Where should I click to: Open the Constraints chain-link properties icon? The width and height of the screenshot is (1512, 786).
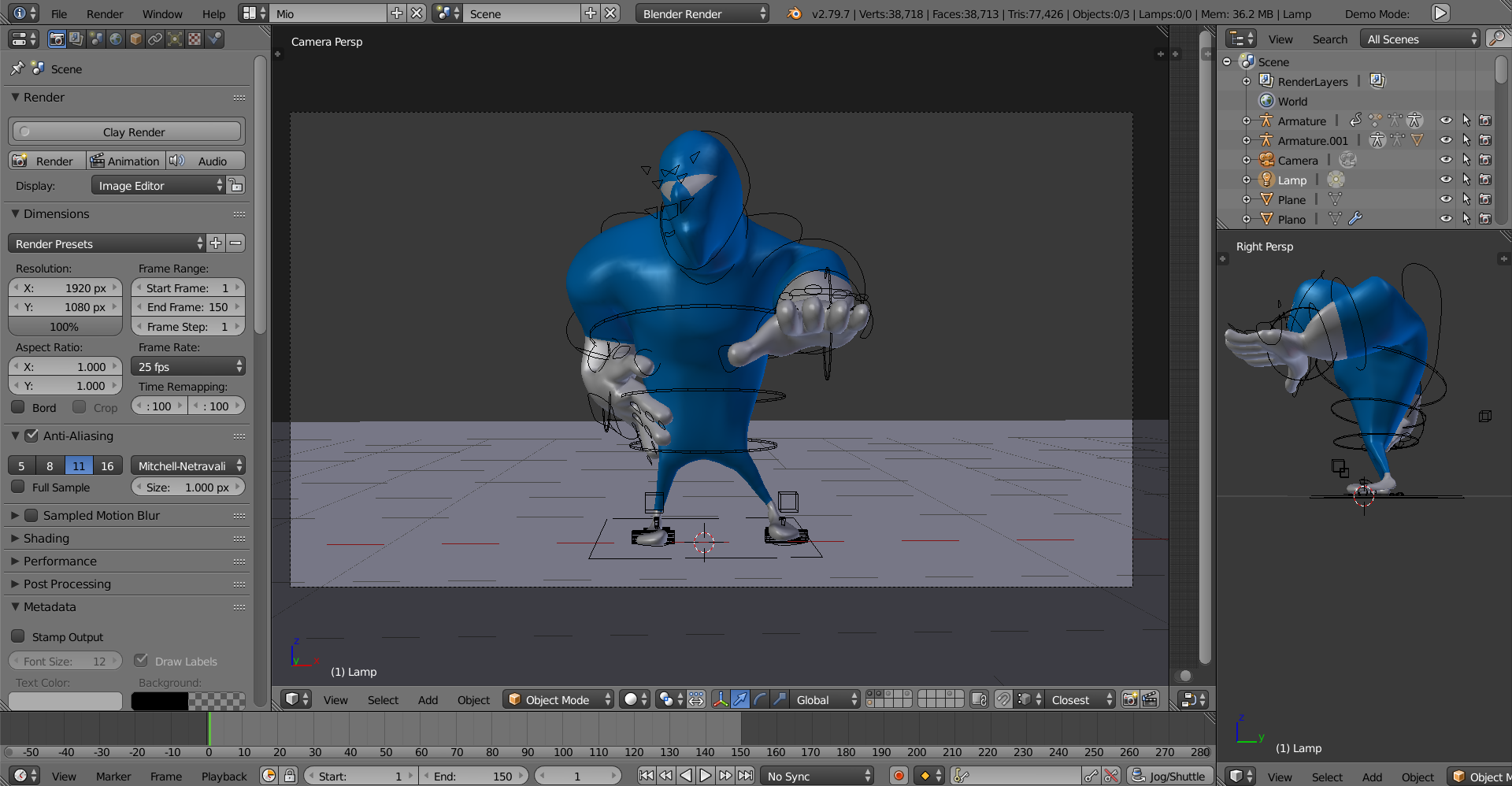pos(155,39)
